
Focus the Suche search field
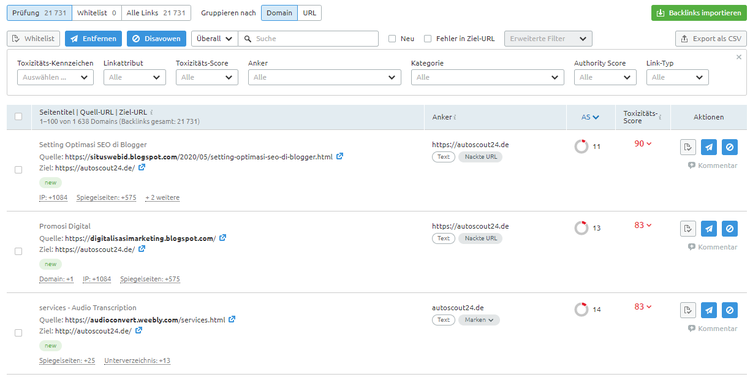coord(309,39)
